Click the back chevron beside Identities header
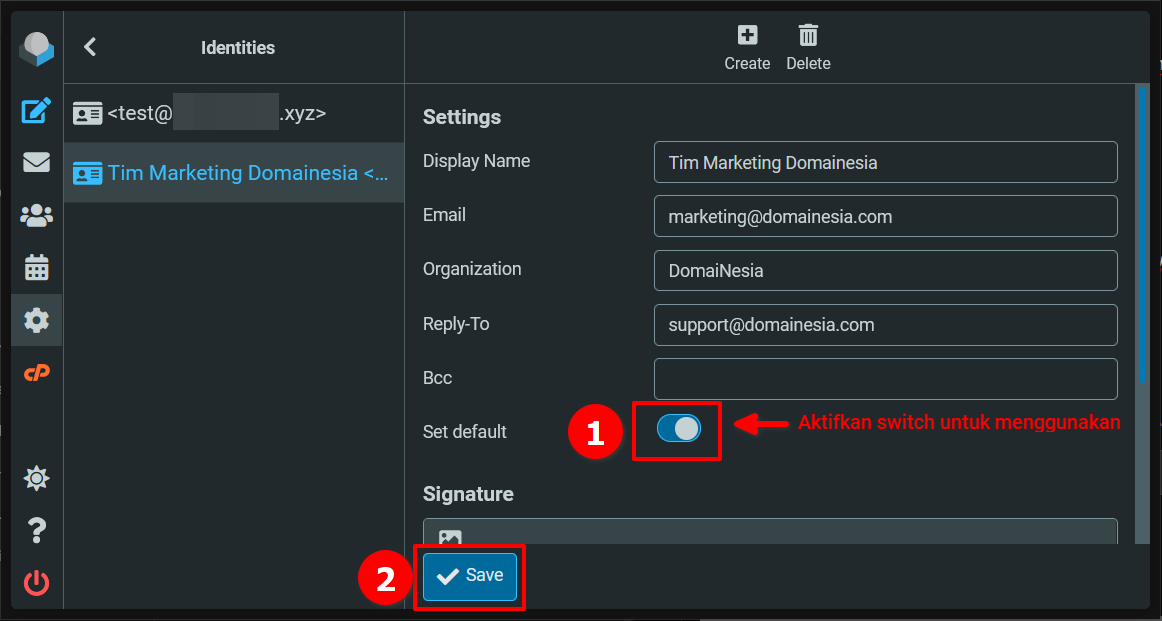Viewport: 1162px width, 621px height. coord(89,47)
